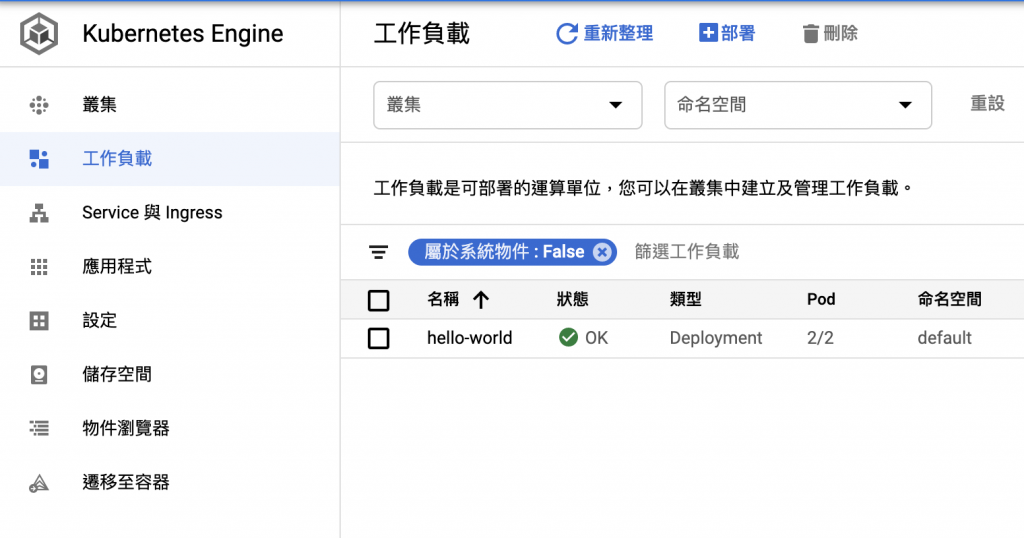
Task: Click the 設定 sidebar icon
Action: click(x=39, y=321)
